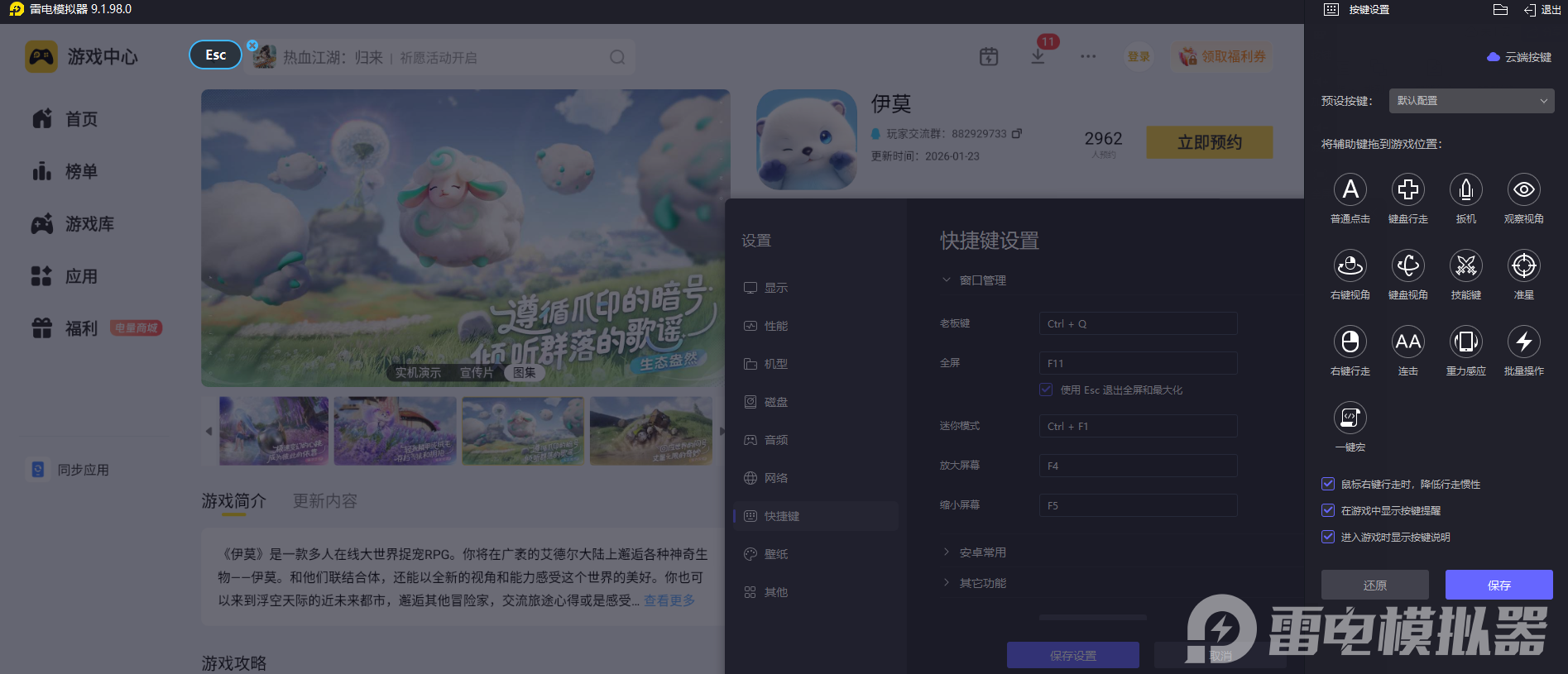
Task: Select the 右键视角 mouse view icon
Action: pos(1350,265)
